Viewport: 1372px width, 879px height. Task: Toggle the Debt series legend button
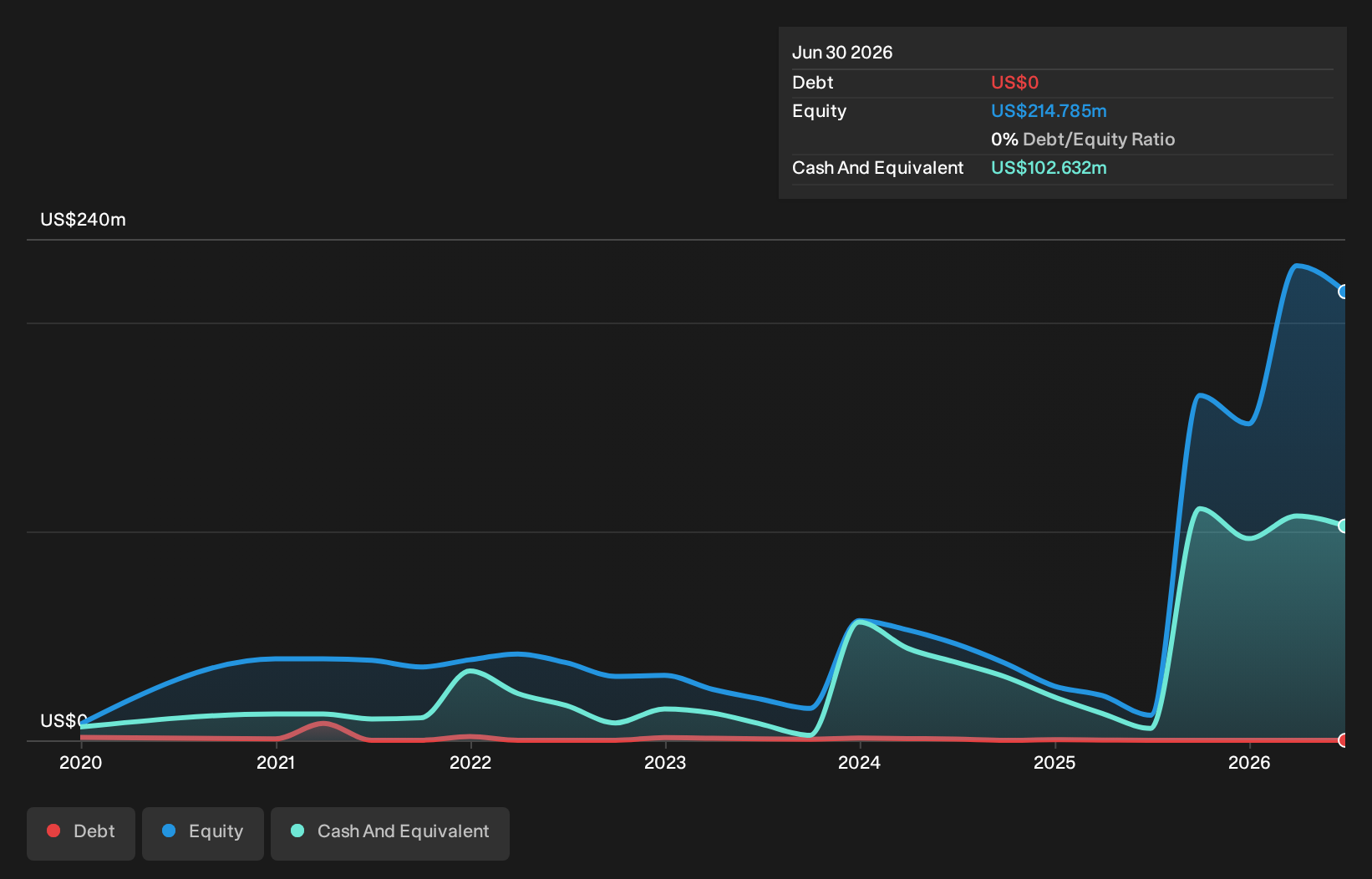coord(81,833)
